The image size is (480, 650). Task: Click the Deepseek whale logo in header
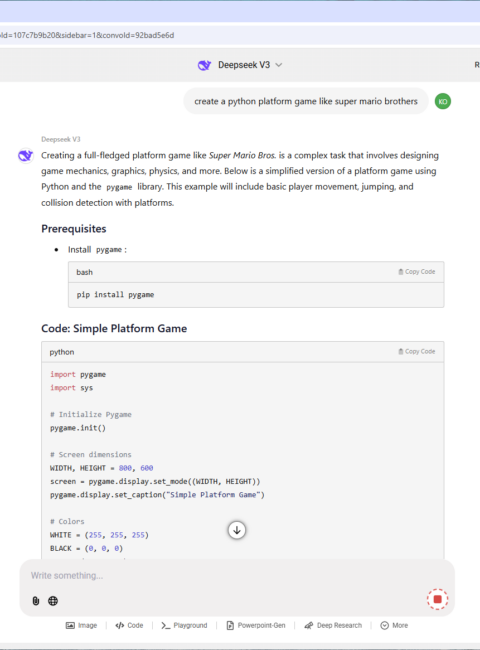(204, 65)
